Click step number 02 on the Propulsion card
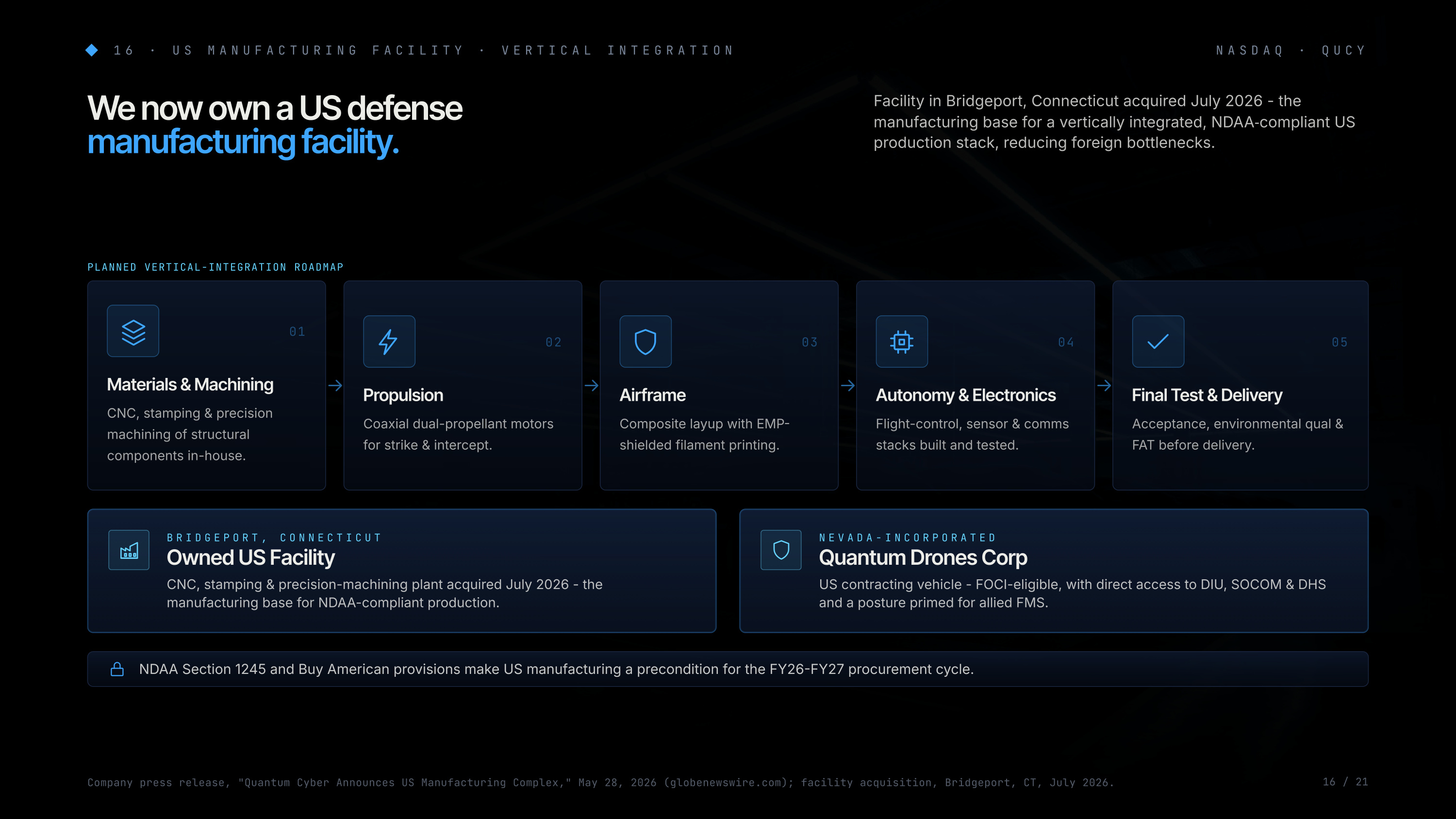This screenshot has width=1456, height=819. [553, 342]
